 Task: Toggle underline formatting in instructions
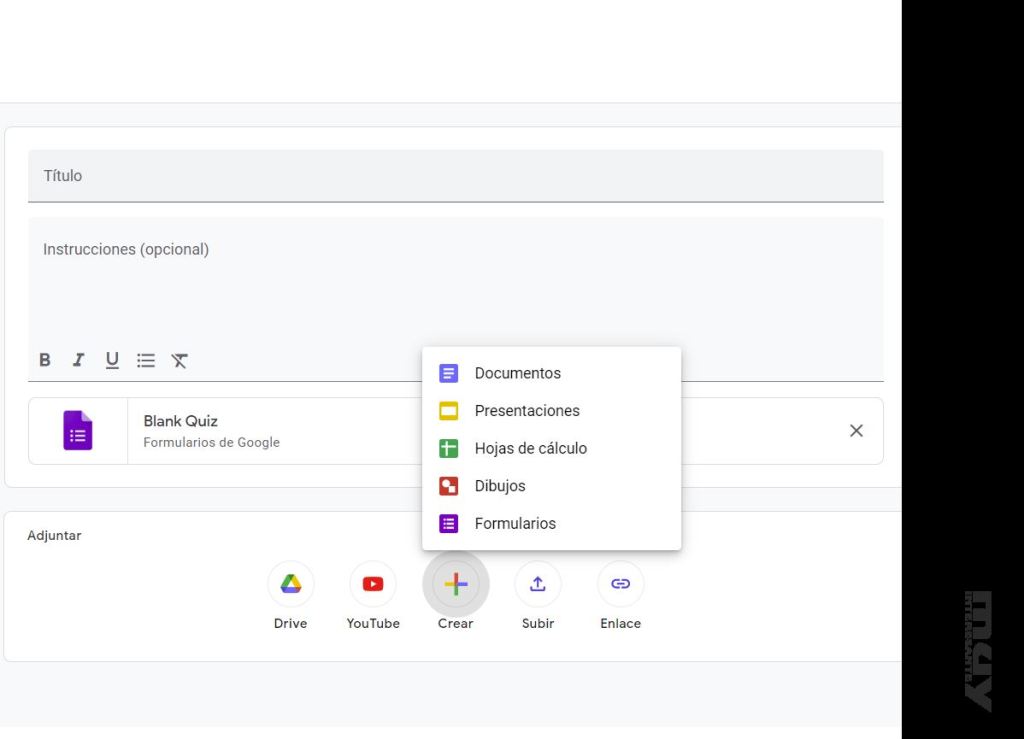pyautogui.click(x=112, y=360)
